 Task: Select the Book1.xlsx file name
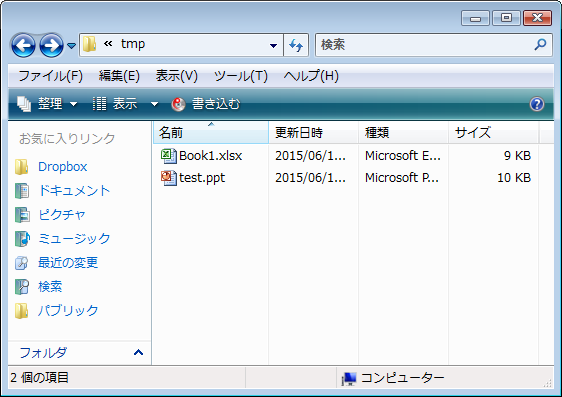pos(210,156)
